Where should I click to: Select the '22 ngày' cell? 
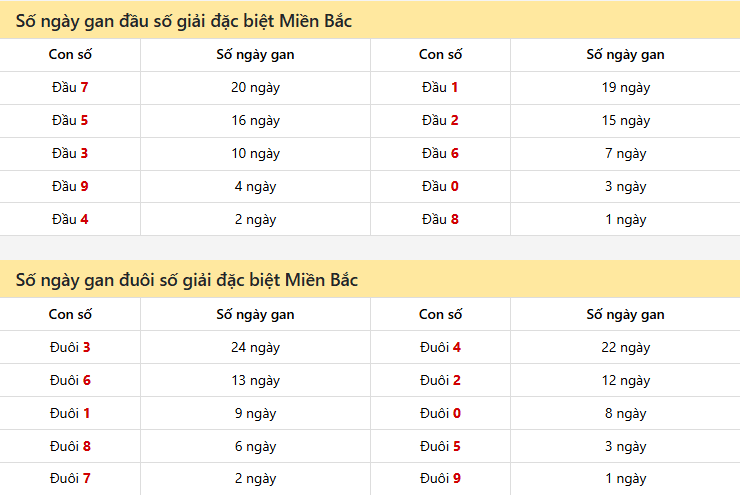pos(626,348)
